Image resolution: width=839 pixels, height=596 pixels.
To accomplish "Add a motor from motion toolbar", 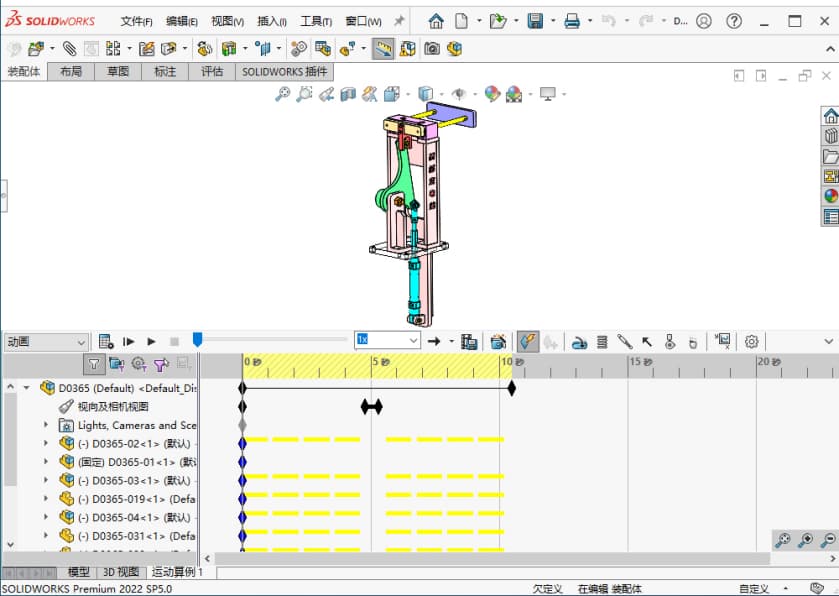I will point(579,341).
